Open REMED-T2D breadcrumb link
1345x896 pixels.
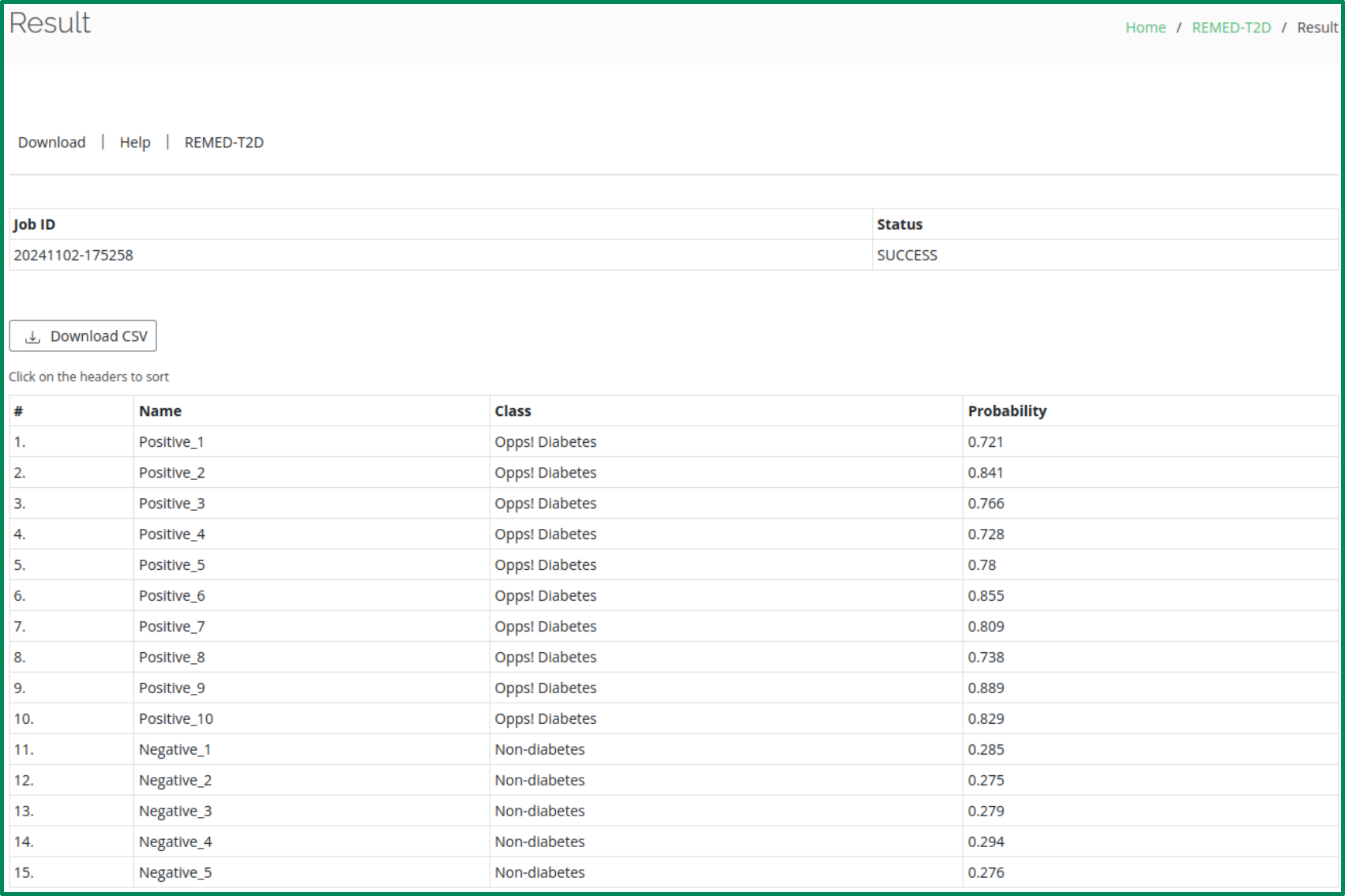click(1231, 28)
